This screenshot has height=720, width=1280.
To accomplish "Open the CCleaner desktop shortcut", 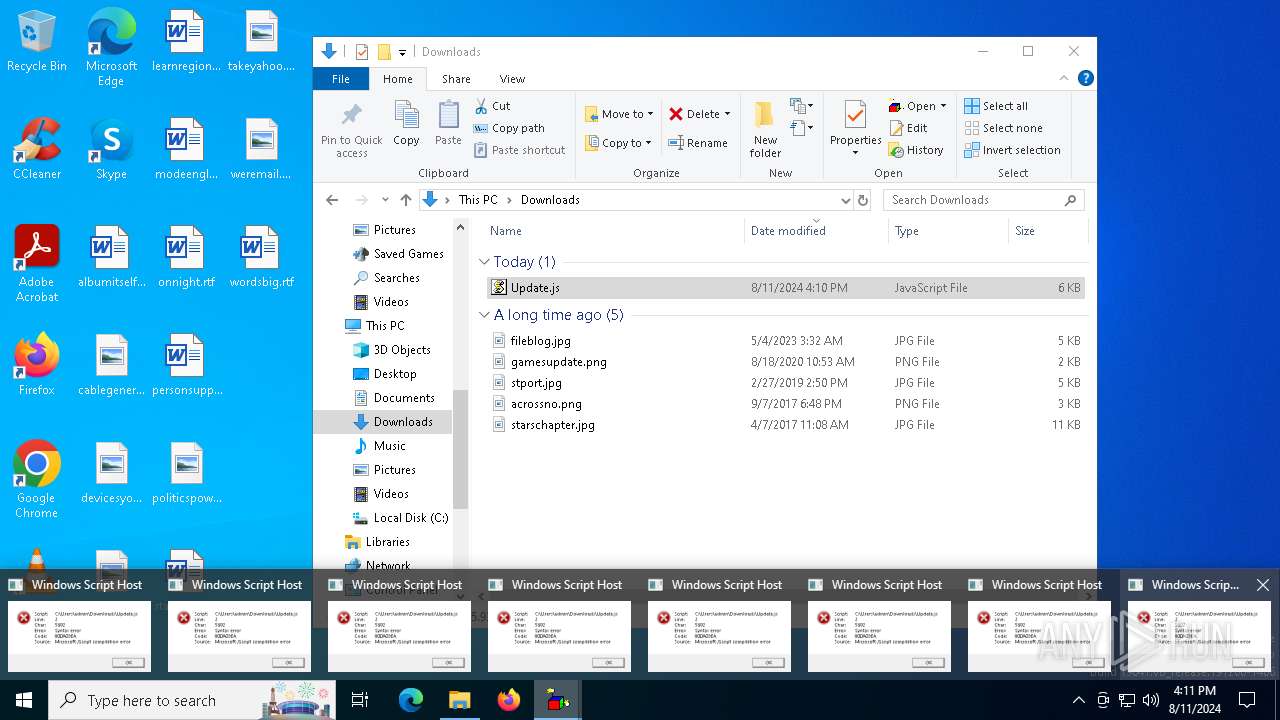I will [x=37, y=150].
